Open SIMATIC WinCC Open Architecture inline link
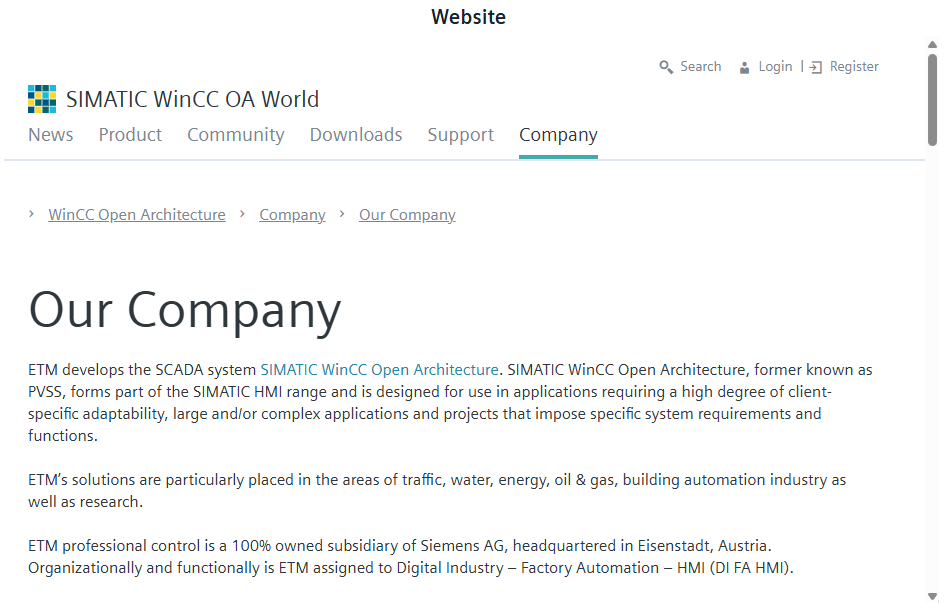This screenshot has width=944, height=604. (x=379, y=370)
